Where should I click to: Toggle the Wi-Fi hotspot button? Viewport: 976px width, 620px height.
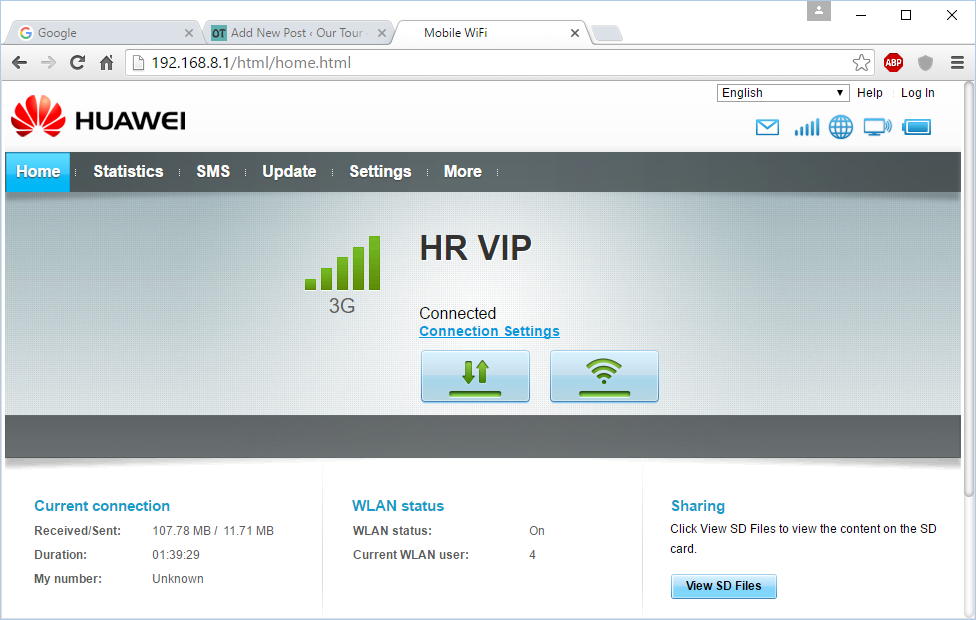[x=604, y=377]
